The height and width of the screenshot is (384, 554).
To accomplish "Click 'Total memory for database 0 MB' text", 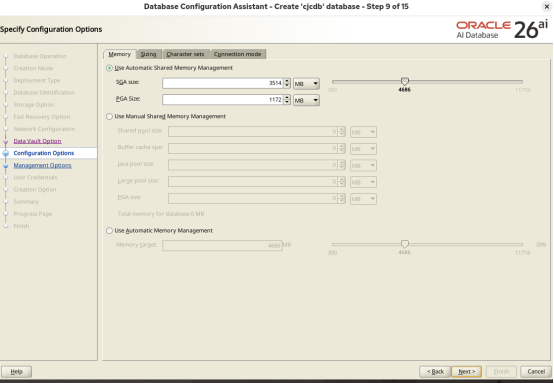I will pos(161,214).
